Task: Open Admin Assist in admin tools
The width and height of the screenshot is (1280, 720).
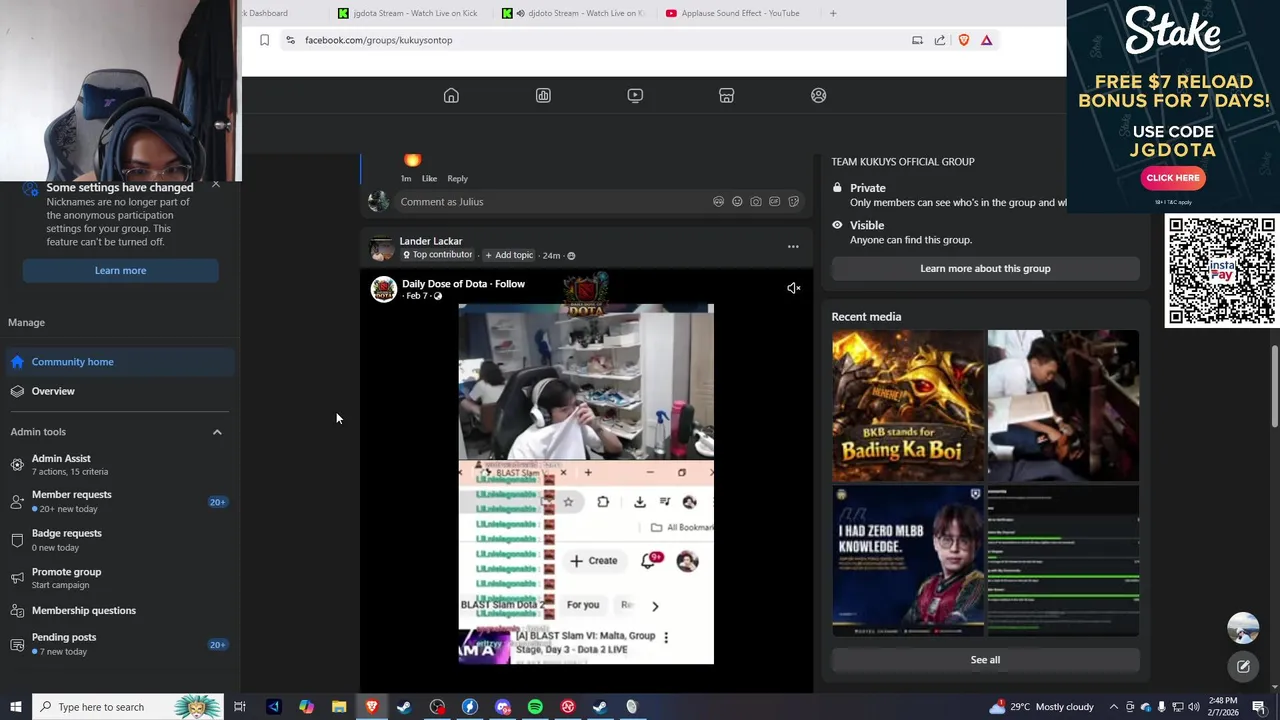Action: [x=120, y=464]
